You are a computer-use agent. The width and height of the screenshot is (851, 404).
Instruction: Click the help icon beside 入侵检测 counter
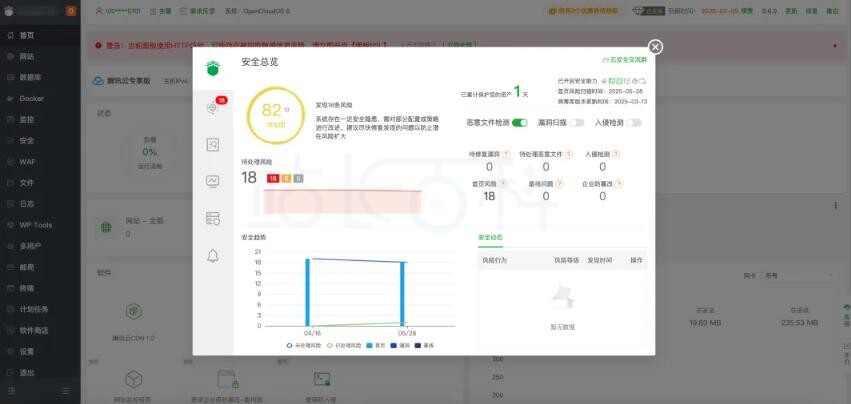tap(616, 154)
